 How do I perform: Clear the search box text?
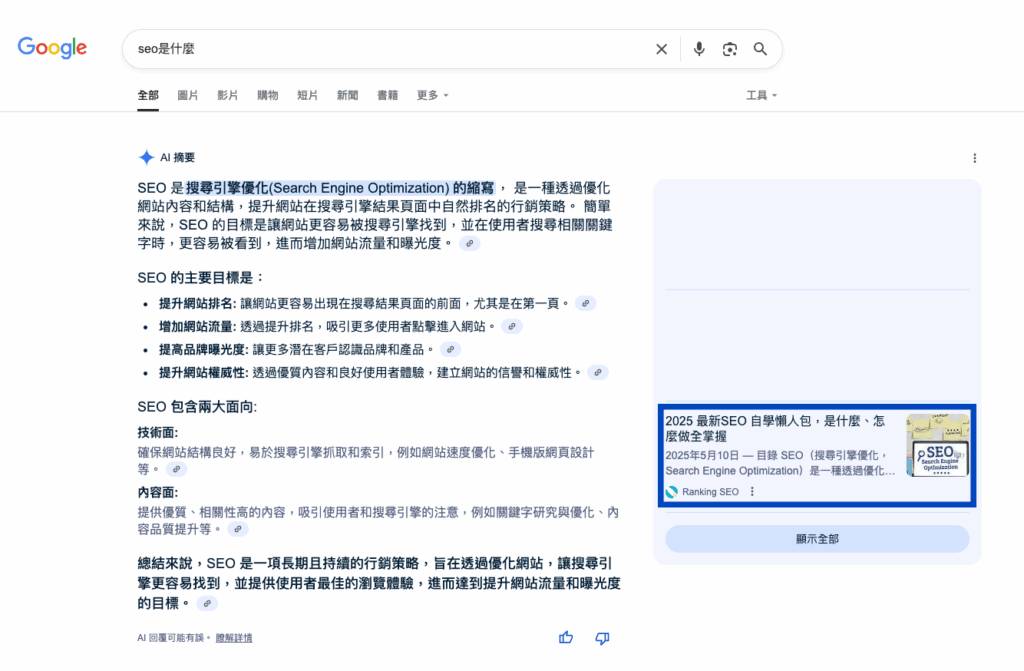click(661, 49)
